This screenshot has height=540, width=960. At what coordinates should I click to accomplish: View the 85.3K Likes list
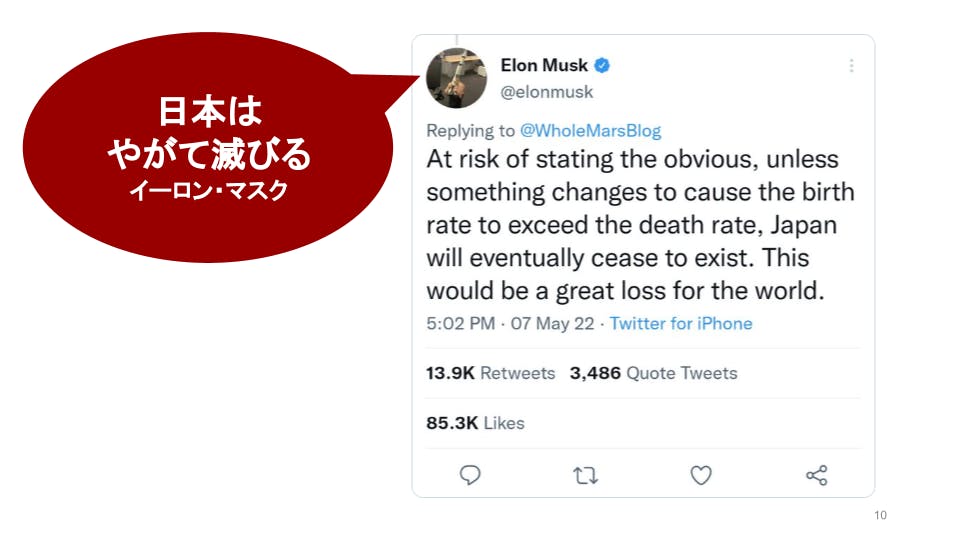point(475,423)
